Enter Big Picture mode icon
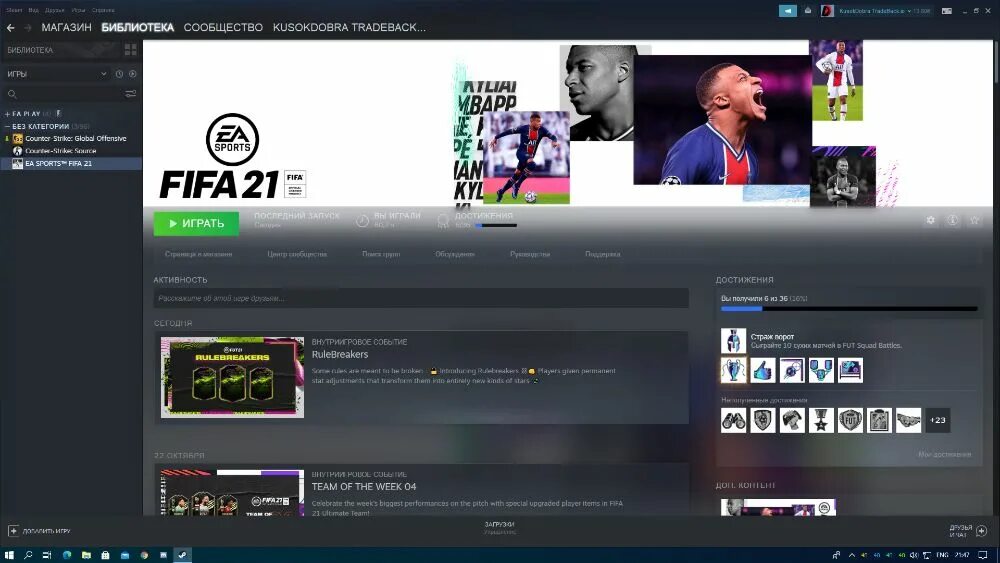The height and width of the screenshot is (563, 1000). [x=947, y=11]
